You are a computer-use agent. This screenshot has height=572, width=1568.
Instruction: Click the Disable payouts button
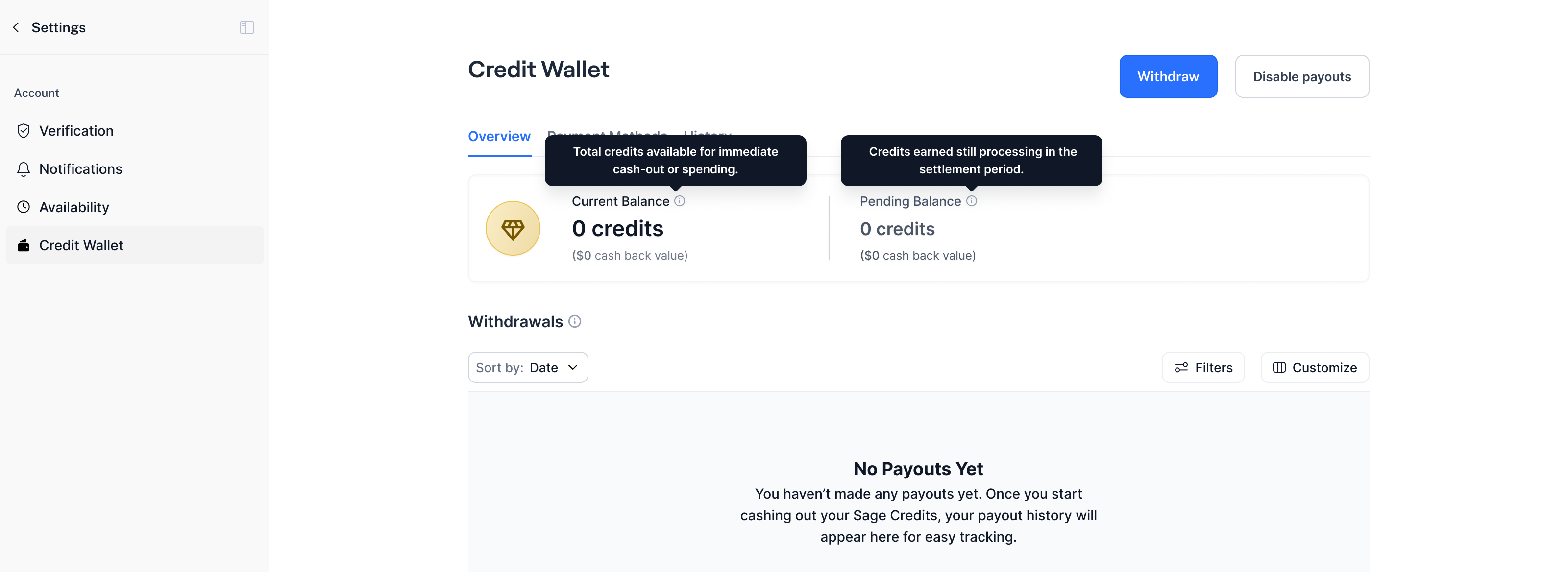[1301, 77]
